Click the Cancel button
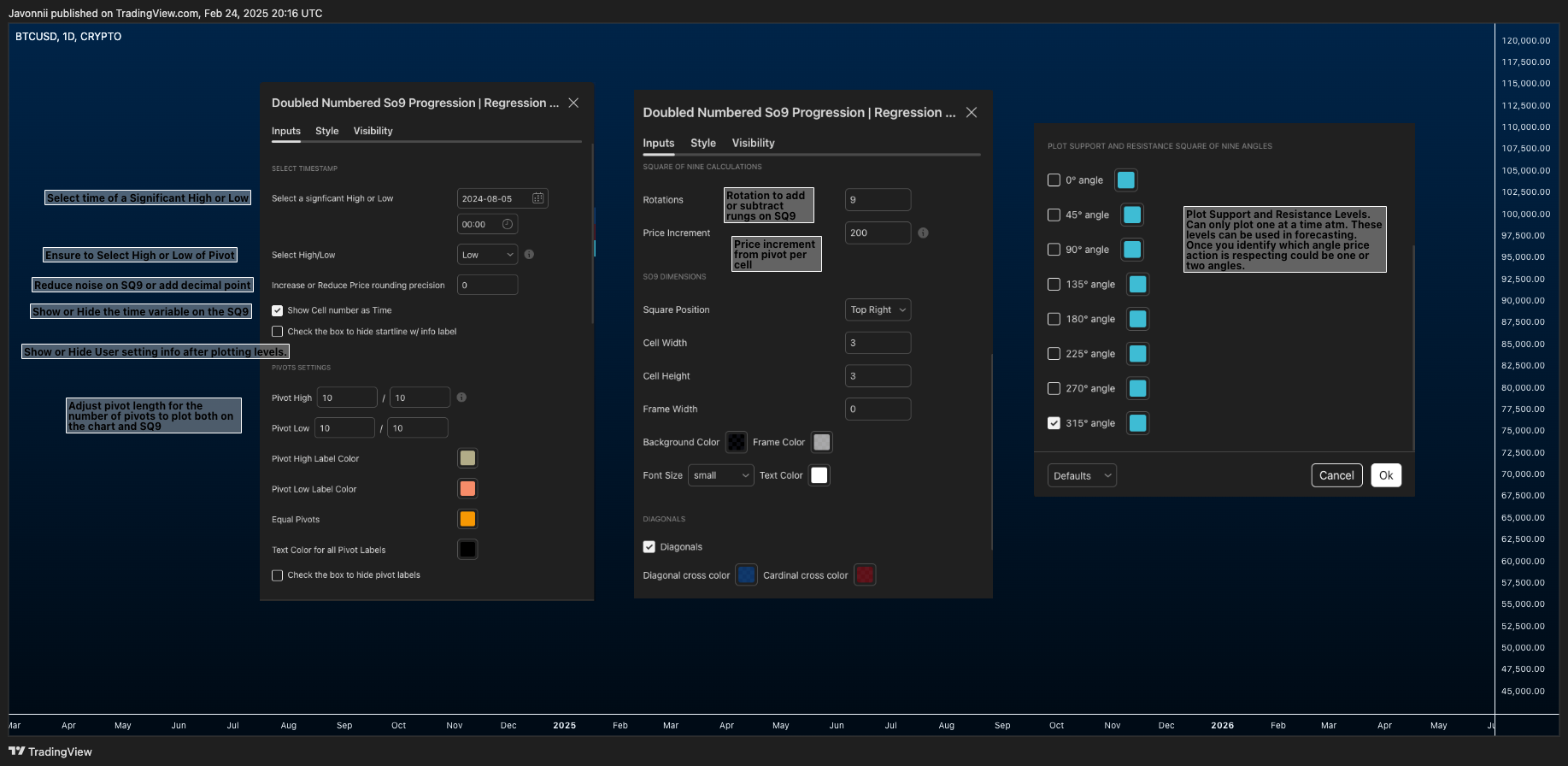 [1336, 475]
